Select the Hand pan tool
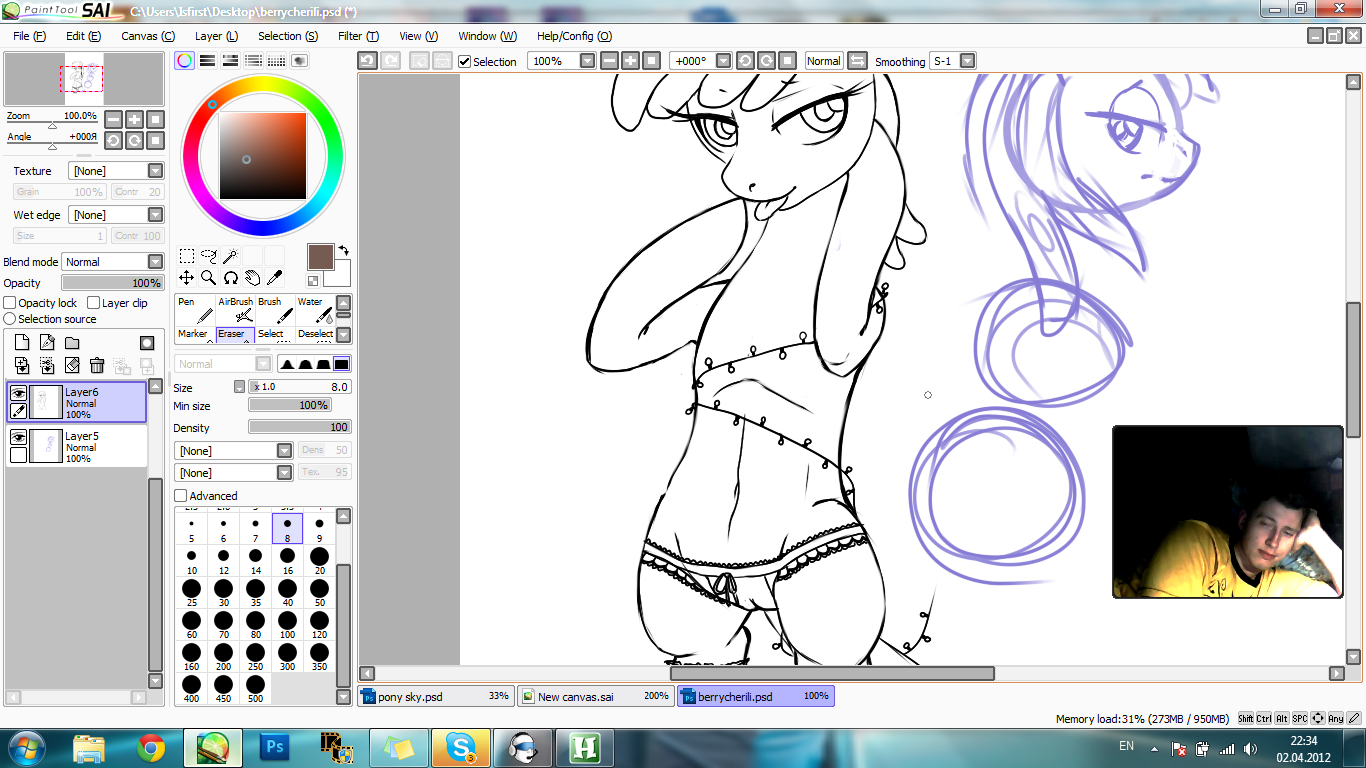 tap(253, 277)
